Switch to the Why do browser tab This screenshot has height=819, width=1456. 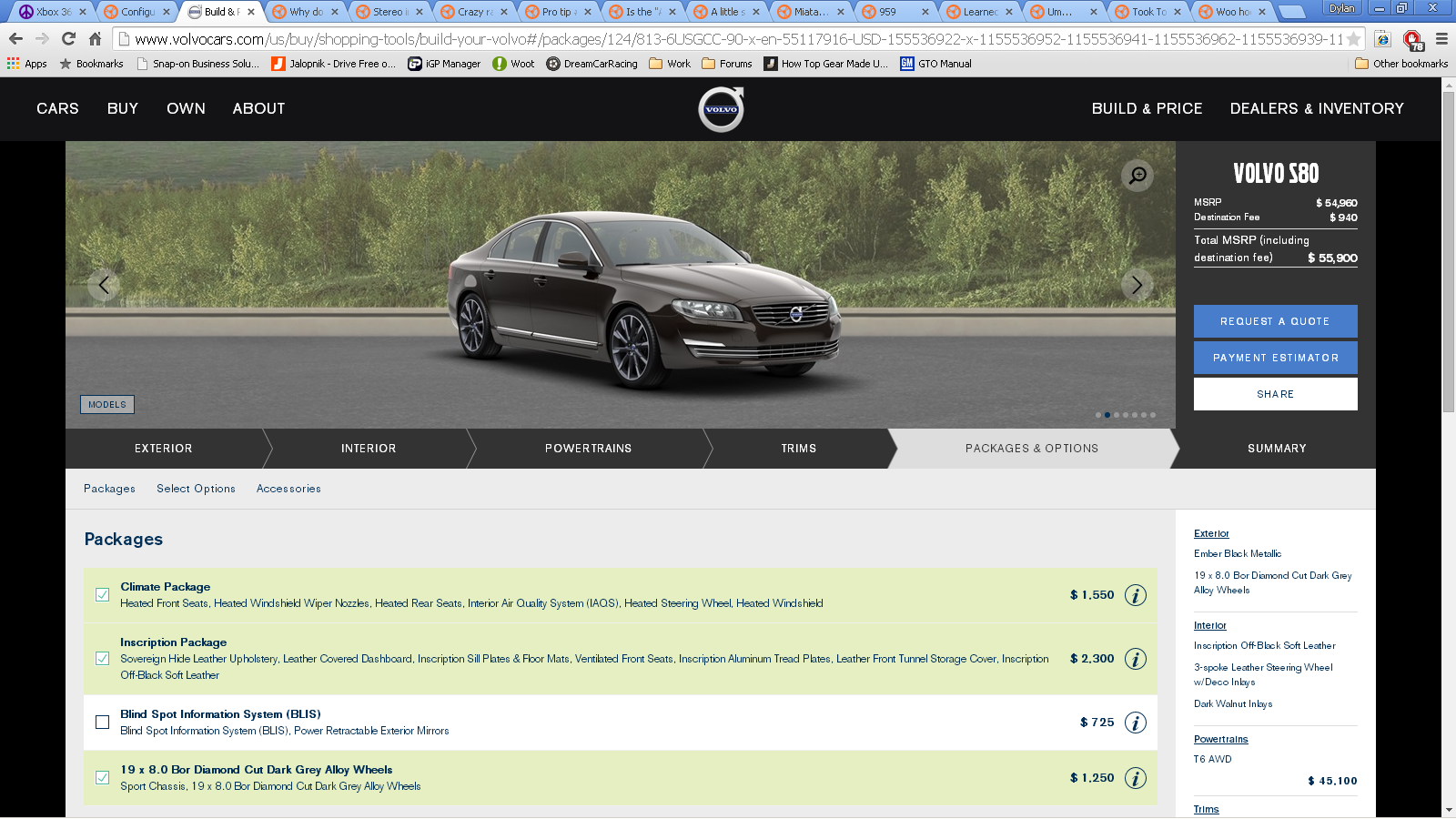click(x=306, y=12)
